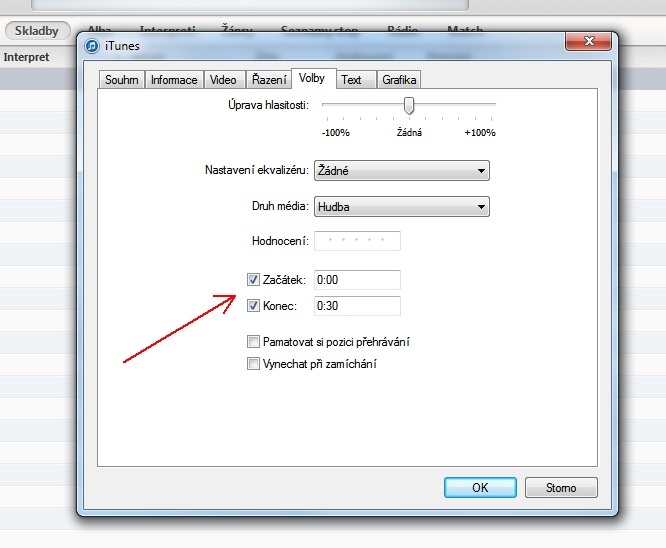
Task: Click the Začátek time input field
Action: [357, 280]
